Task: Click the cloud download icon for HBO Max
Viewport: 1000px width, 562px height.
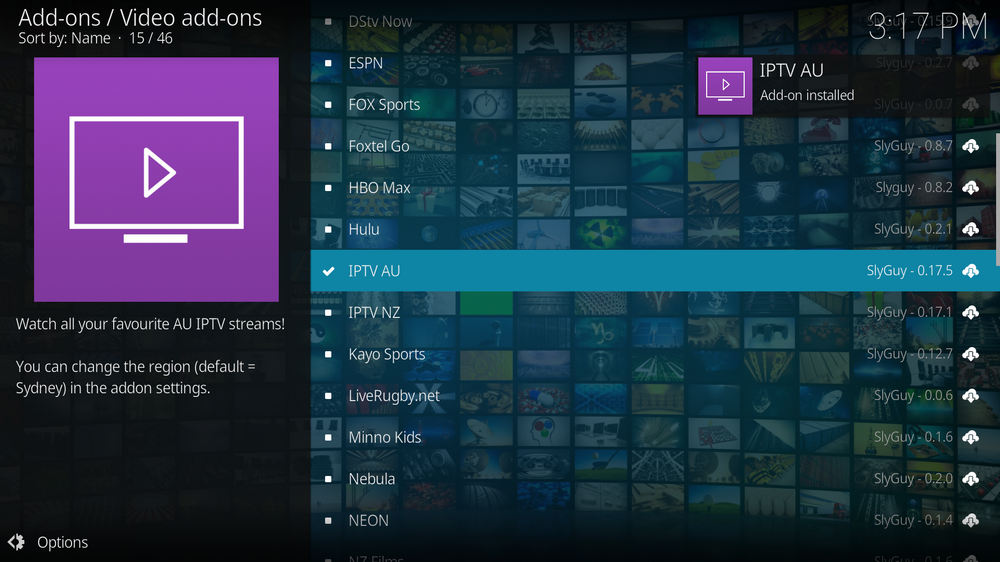Action: pos(970,188)
